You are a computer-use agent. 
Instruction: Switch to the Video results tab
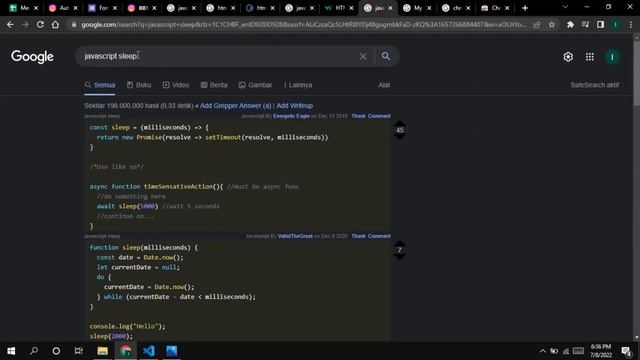[176, 85]
